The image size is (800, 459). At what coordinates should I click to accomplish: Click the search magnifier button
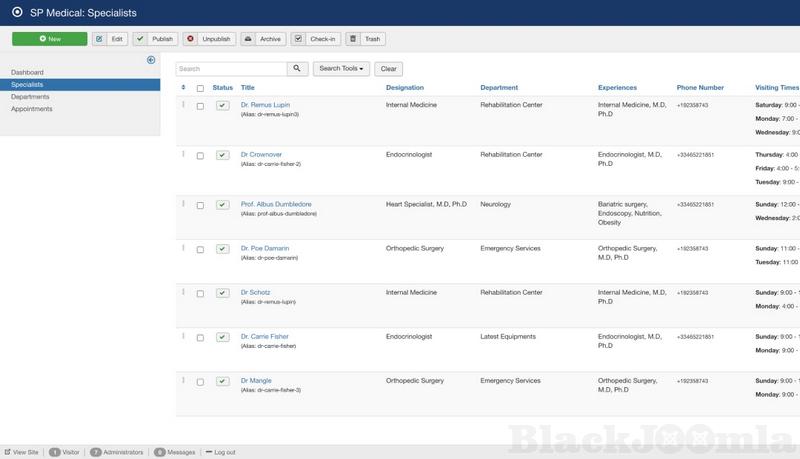[x=297, y=69]
